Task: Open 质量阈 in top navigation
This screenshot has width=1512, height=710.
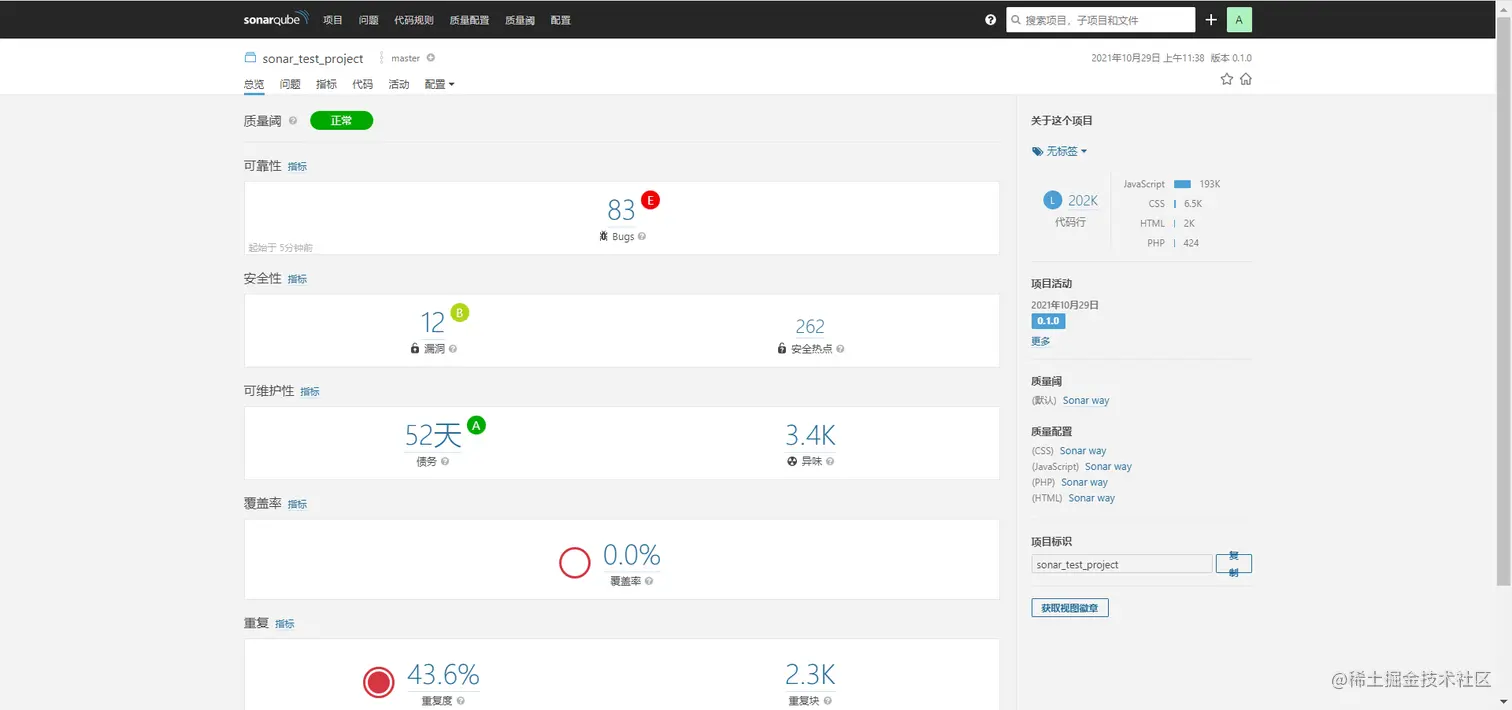Action: click(520, 20)
